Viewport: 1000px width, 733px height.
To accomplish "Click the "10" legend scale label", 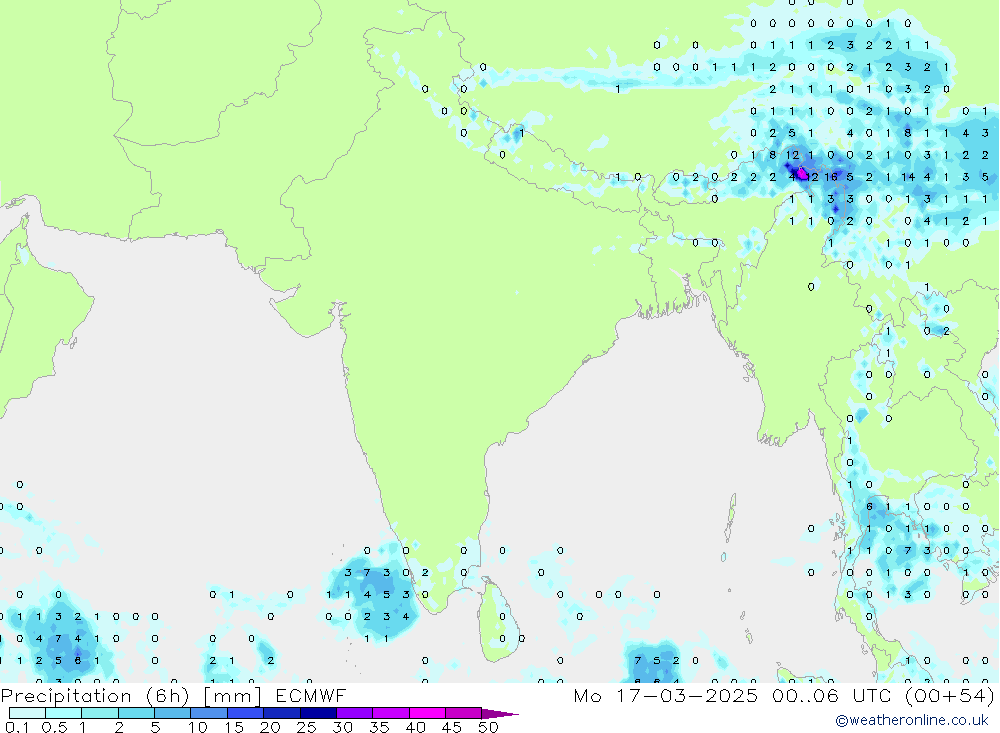I will pos(198,727).
